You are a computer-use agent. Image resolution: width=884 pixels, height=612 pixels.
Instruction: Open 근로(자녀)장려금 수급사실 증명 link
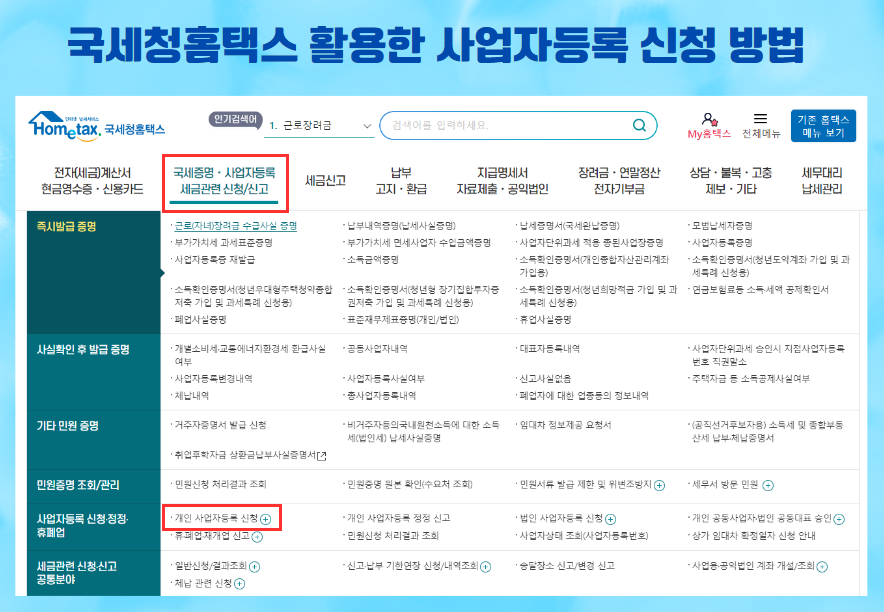tap(236, 225)
